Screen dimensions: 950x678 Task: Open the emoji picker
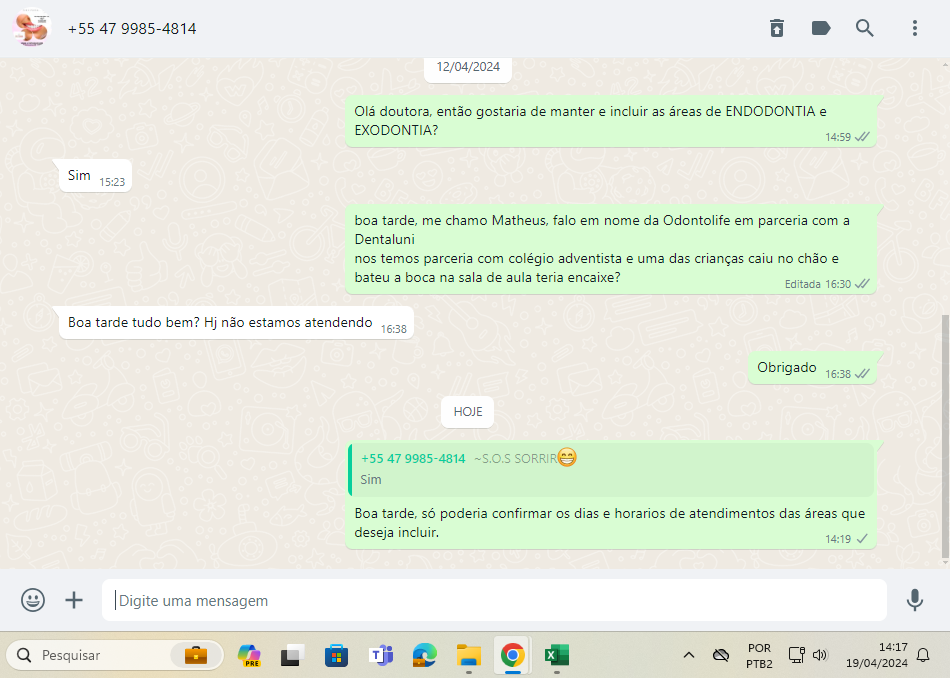(x=33, y=600)
